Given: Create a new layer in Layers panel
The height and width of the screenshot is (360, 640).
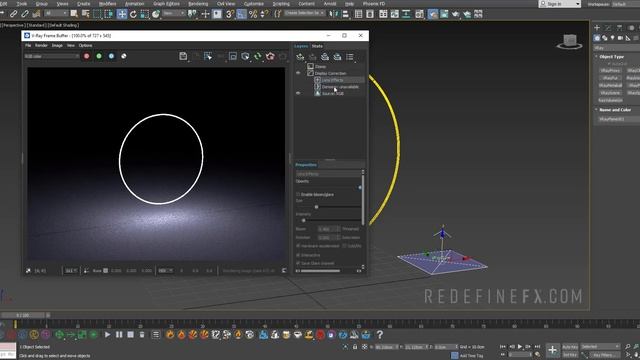Looking at the screenshot, I should (x=300, y=57).
